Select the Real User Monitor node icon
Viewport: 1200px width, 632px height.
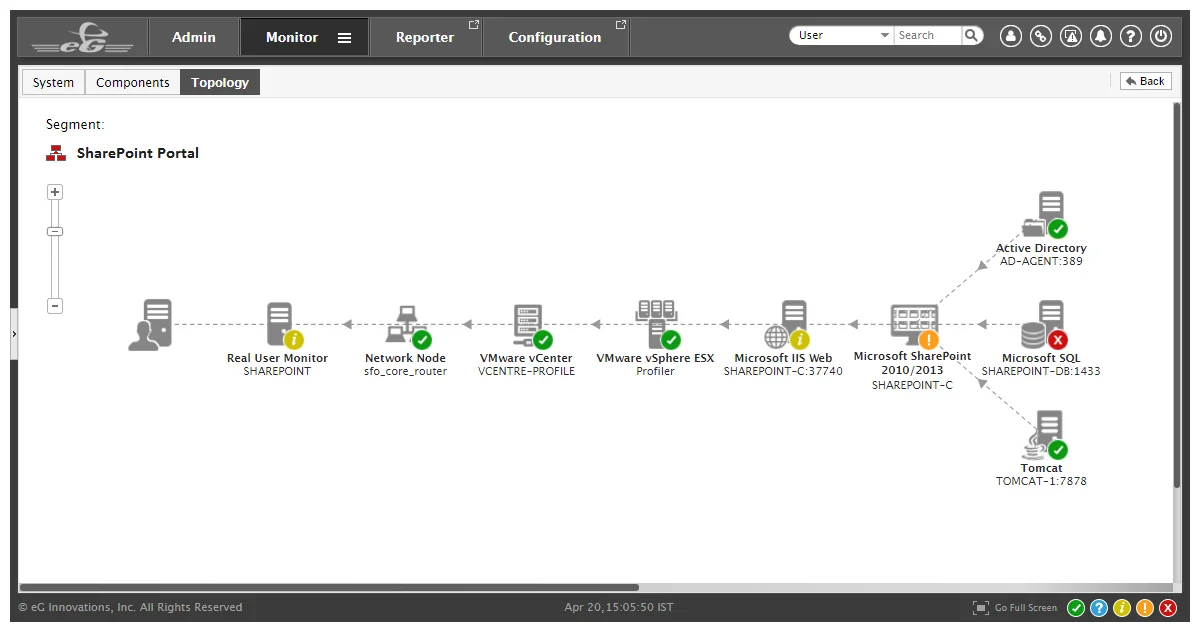[280, 325]
